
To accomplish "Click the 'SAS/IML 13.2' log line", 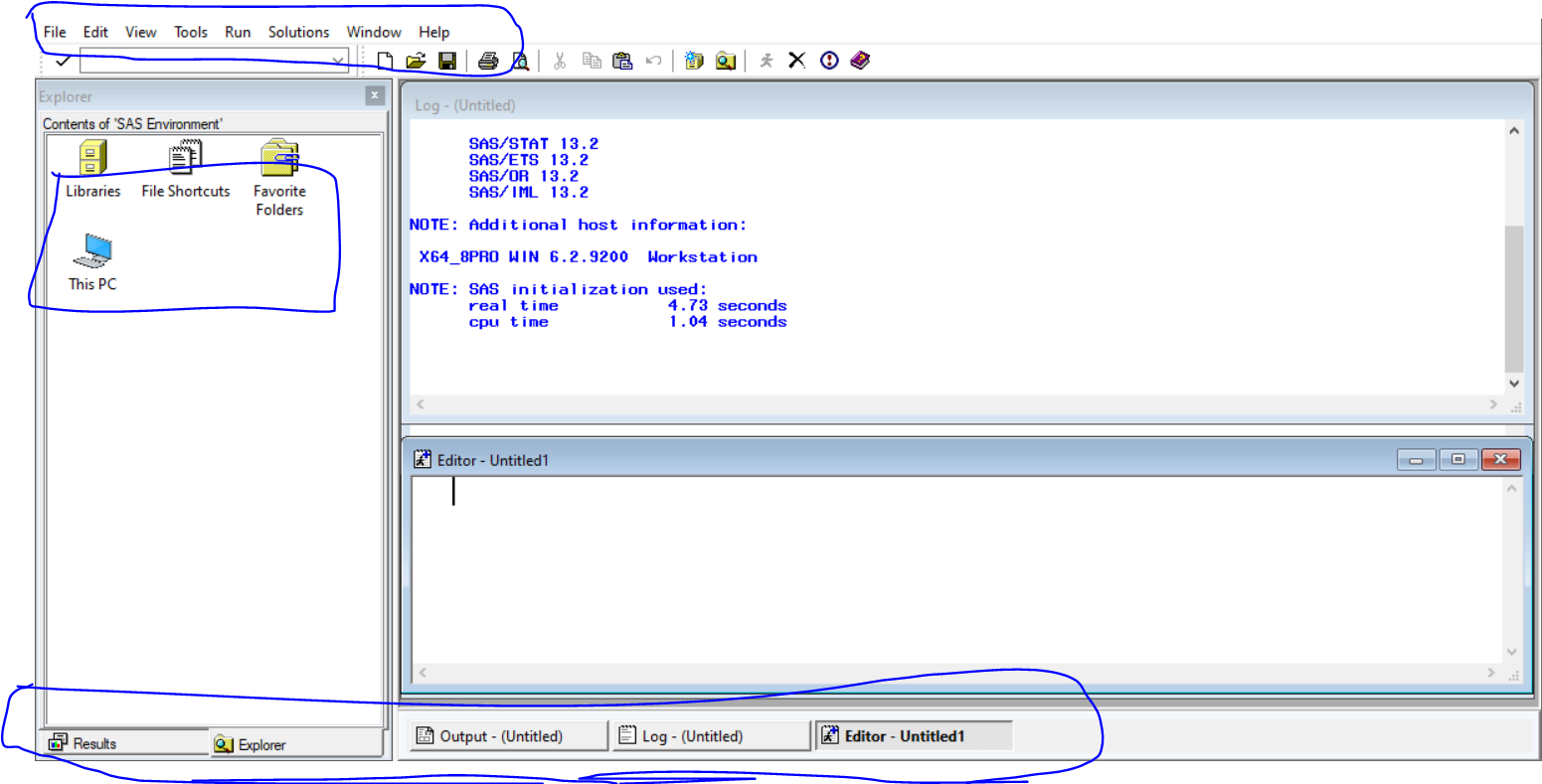I will point(528,192).
